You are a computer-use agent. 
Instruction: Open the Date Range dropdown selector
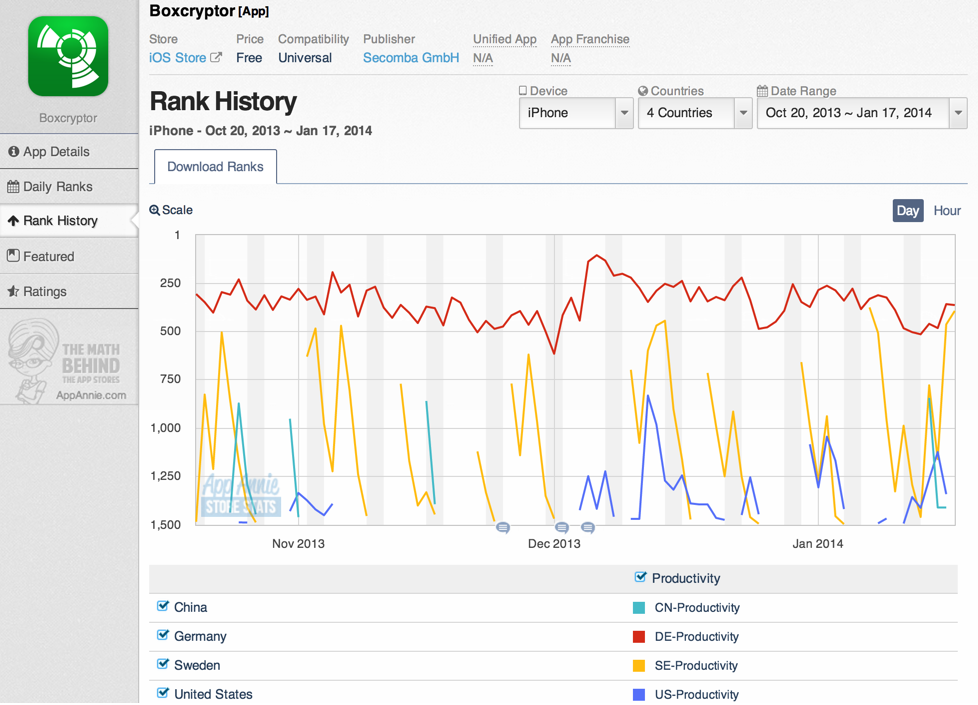coord(861,113)
